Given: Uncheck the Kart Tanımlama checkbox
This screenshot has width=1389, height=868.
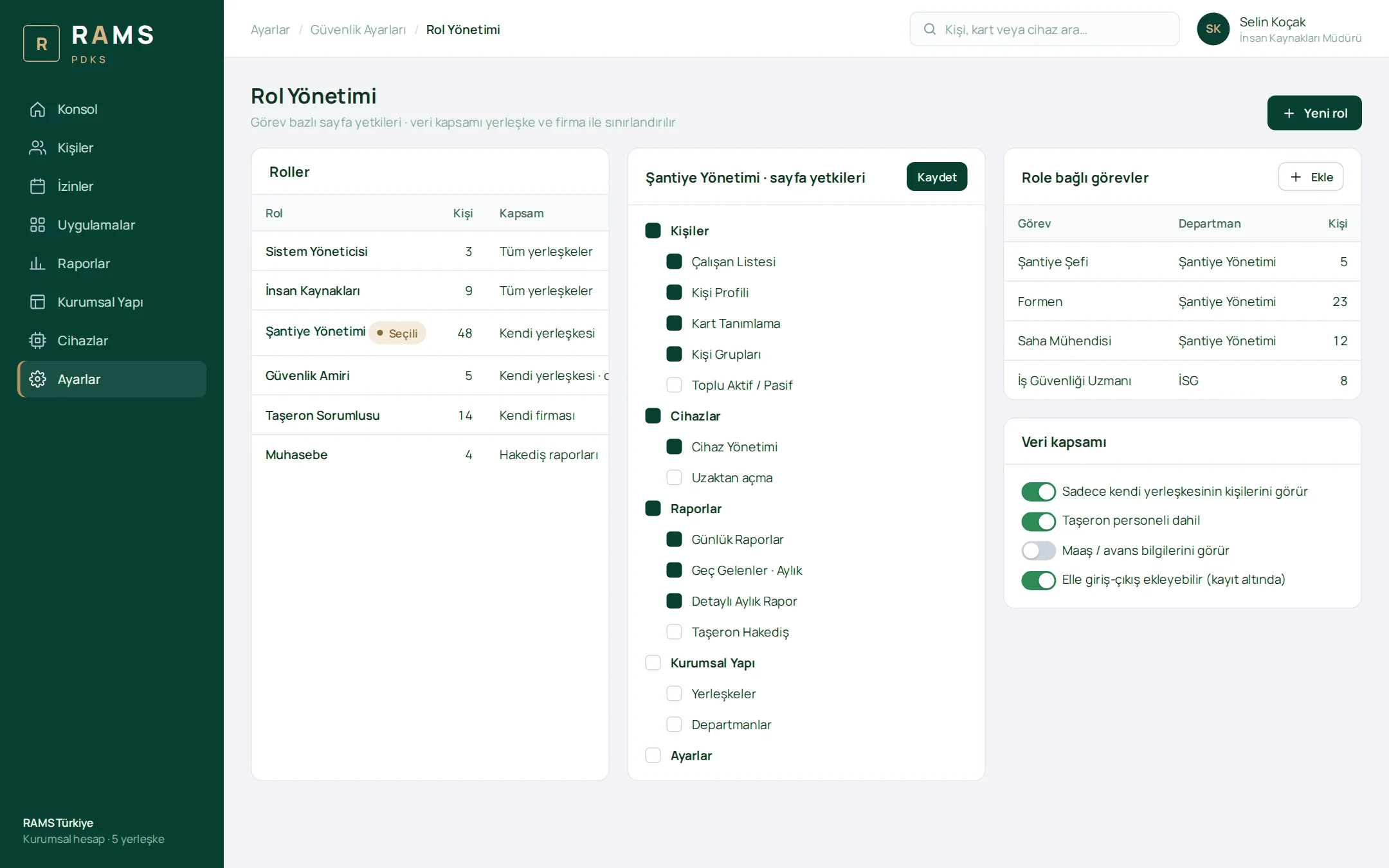Looking at the screenshot, I should point(674,323).
